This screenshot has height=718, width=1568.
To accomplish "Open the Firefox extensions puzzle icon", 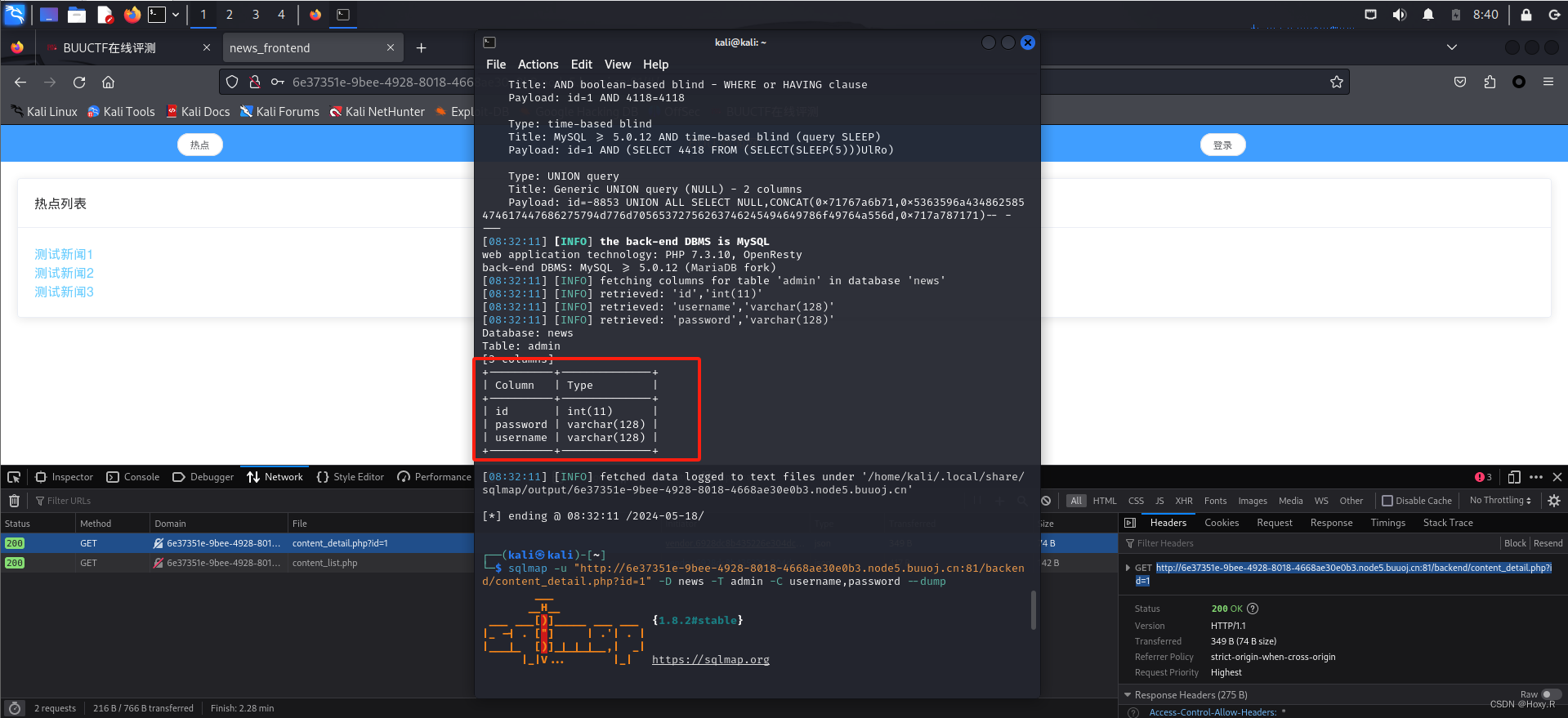I will (1490, 82).
